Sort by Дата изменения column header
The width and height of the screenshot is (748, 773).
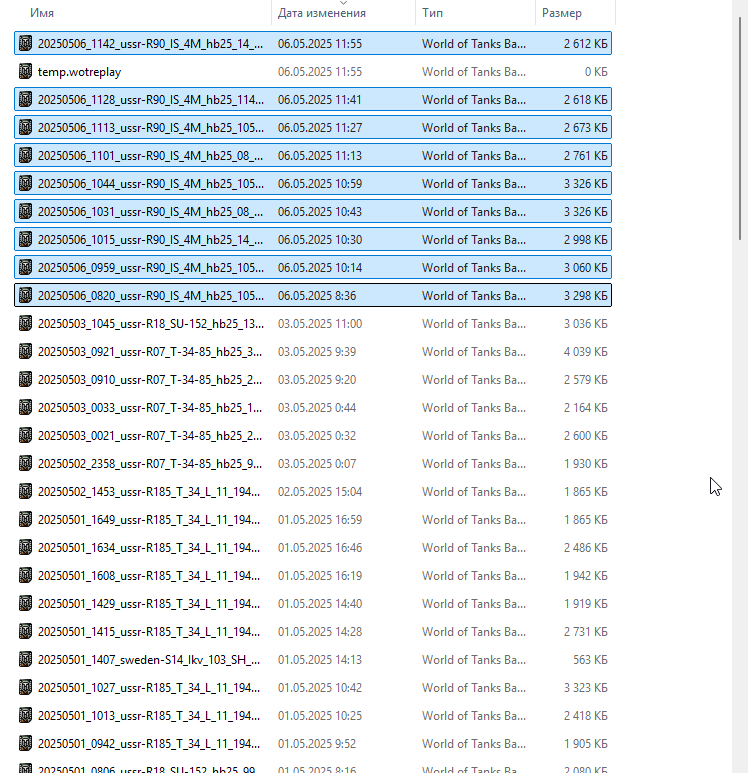coord(321,13)
